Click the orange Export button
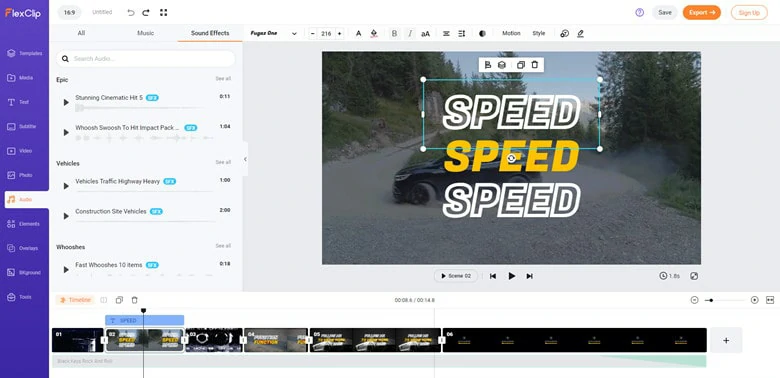The image size is (780, 378). 701,13
